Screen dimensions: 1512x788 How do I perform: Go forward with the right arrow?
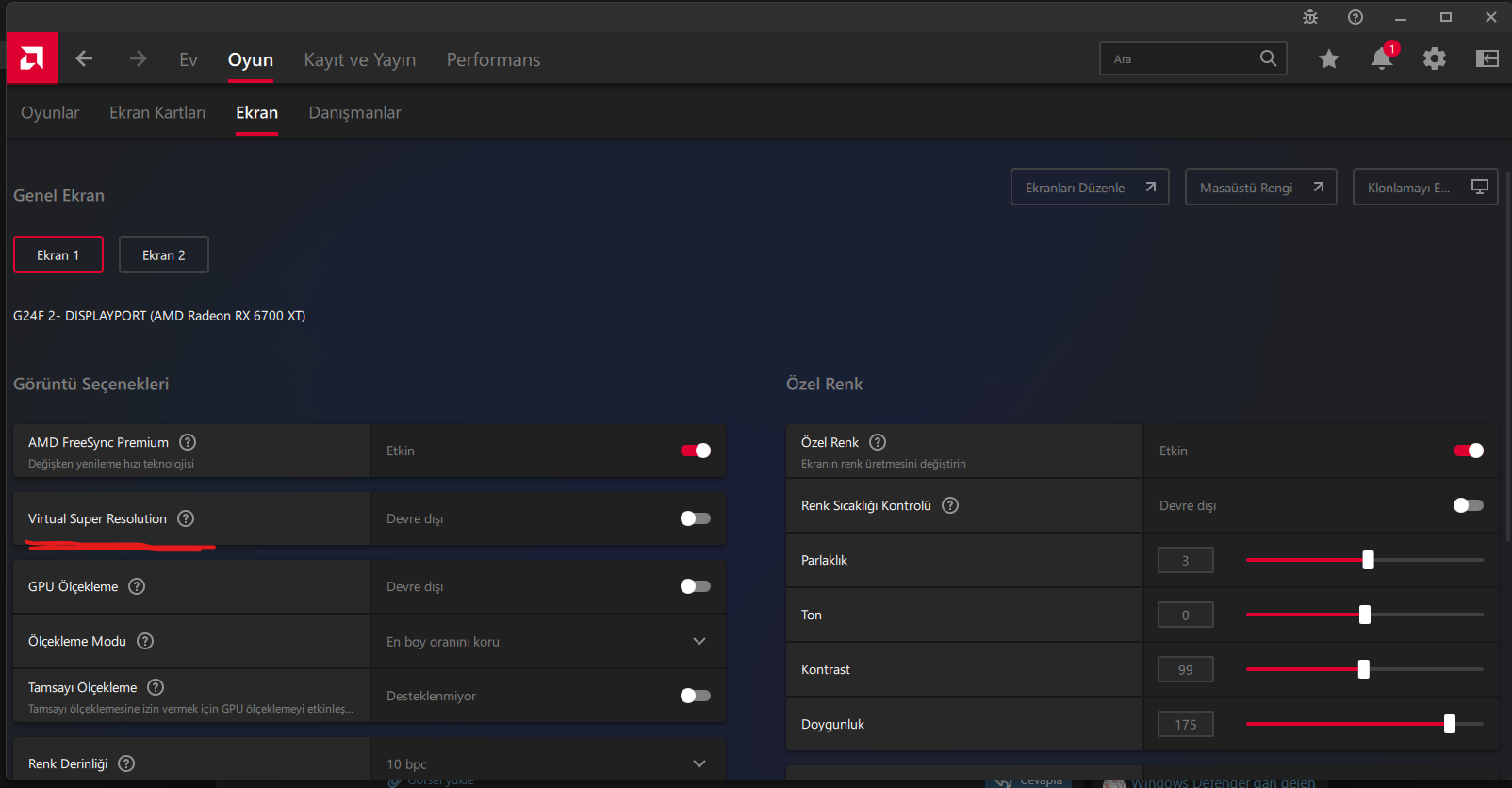pyautogui.click(x=138, y=58)
